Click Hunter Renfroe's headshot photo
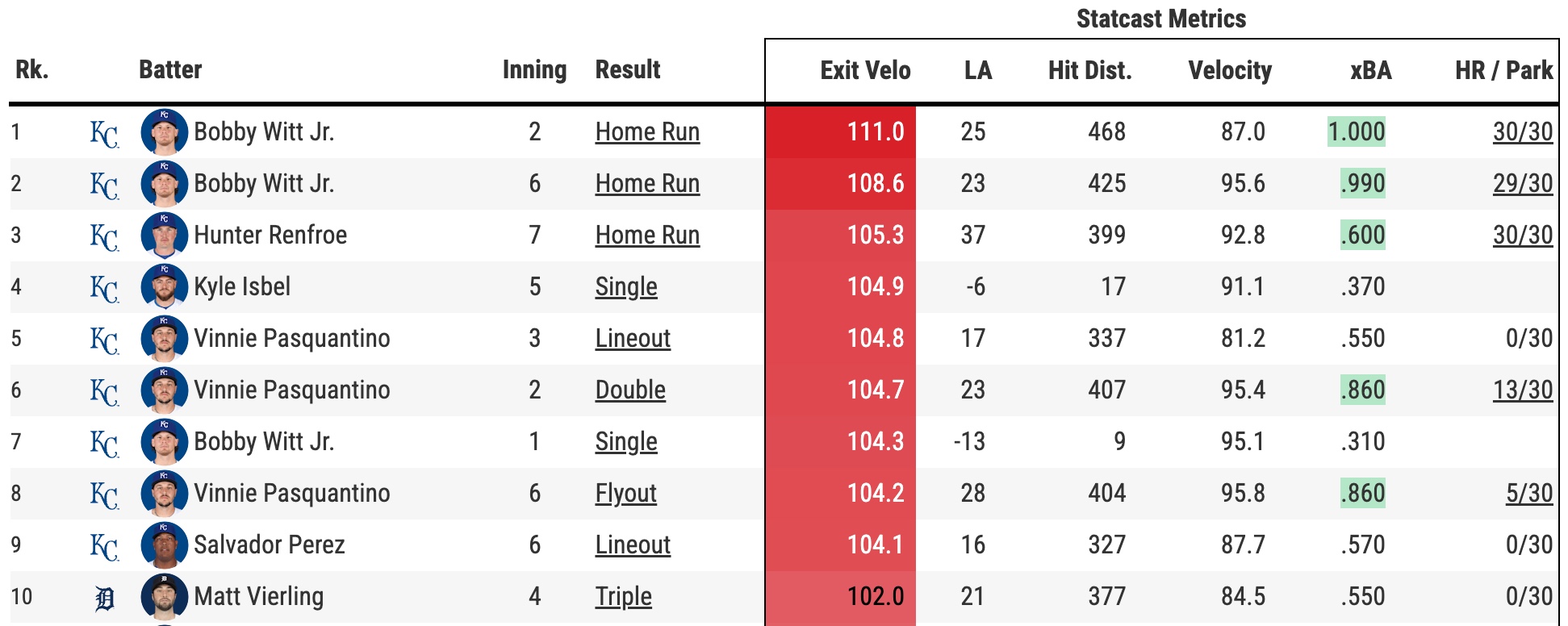Viewport: 1568px width, 626px height. point(164,236)
